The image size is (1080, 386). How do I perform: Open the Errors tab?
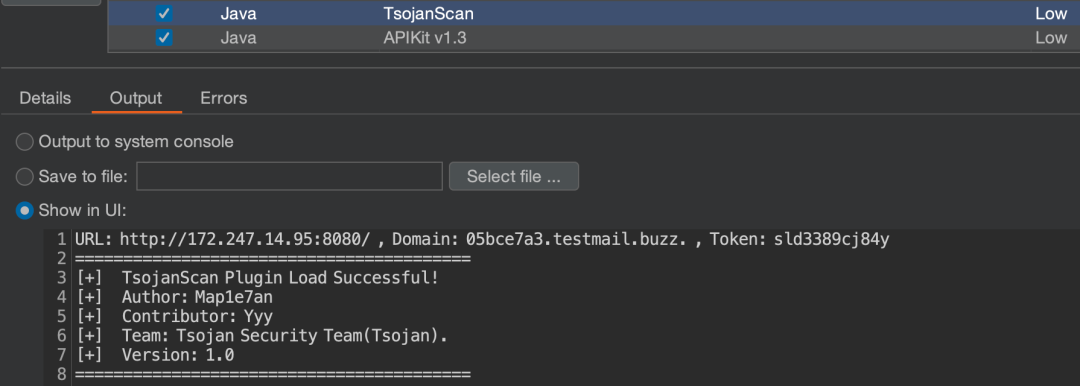(224, 98)
